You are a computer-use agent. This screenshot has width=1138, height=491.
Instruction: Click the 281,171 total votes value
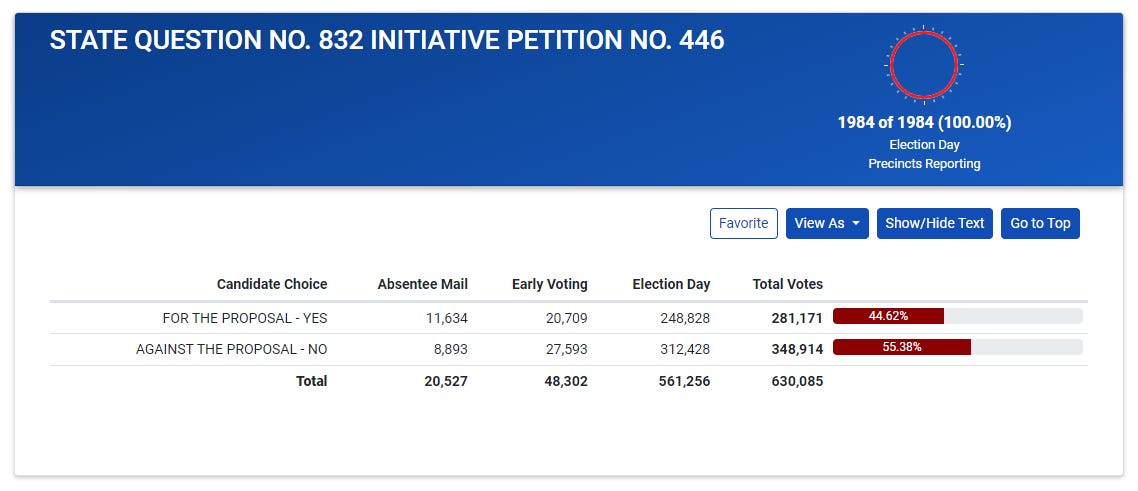pos(797,318)
